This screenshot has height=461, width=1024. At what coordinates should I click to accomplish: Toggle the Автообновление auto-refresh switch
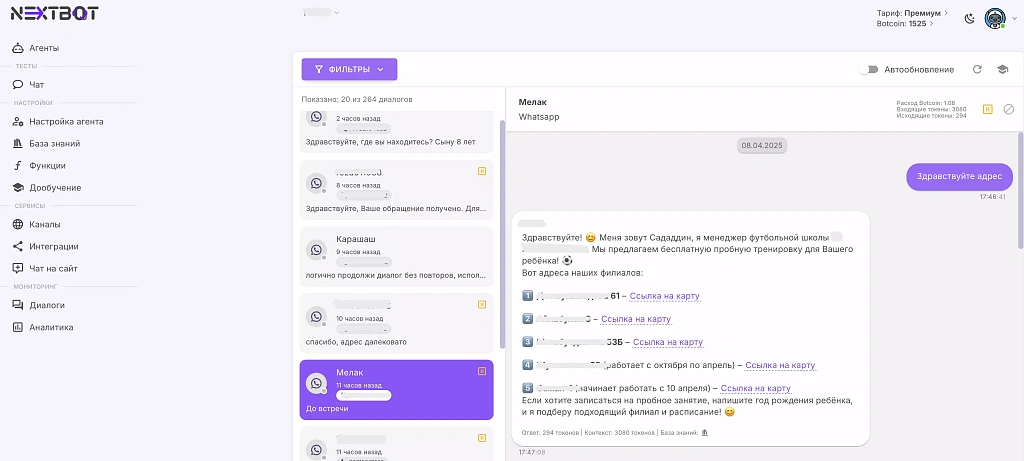coord(869,69)
